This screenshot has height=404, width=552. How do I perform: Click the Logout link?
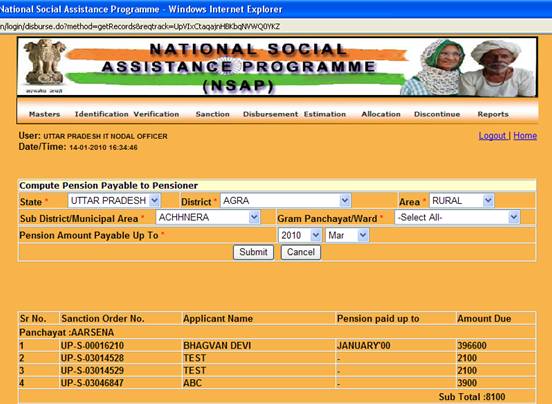pos(492,135)
